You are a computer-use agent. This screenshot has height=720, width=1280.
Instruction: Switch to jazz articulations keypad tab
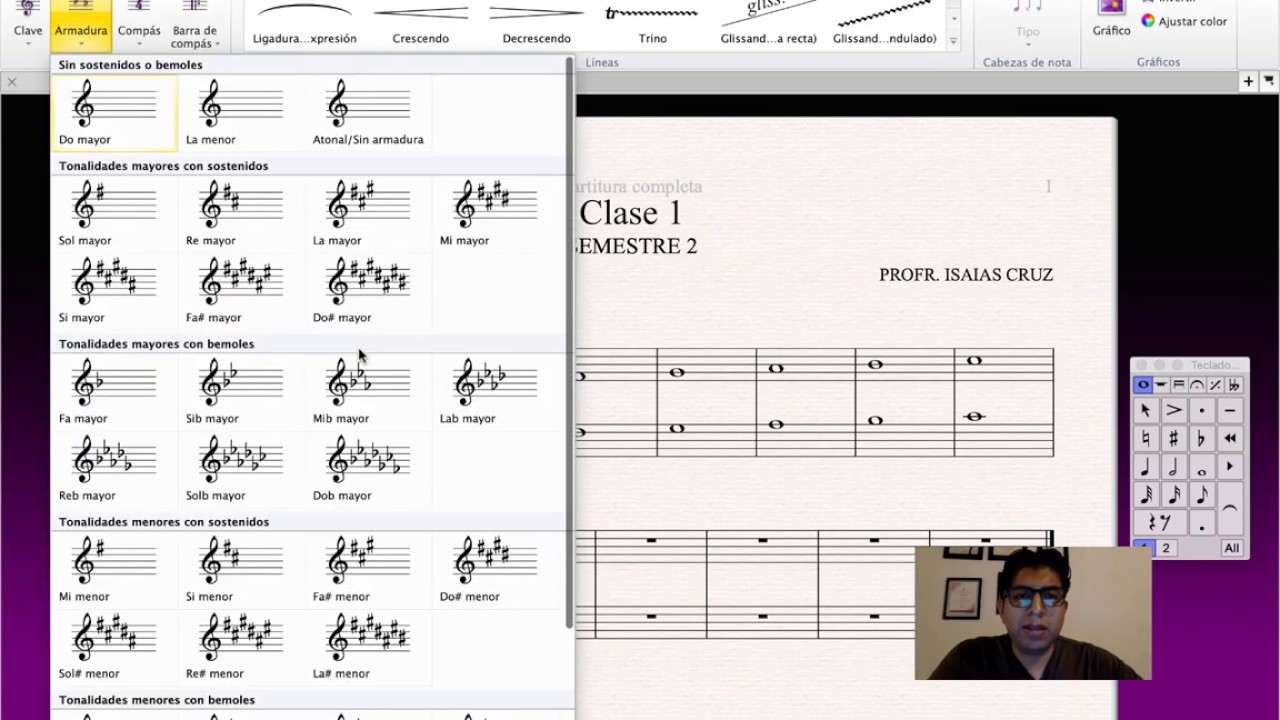1215,385
